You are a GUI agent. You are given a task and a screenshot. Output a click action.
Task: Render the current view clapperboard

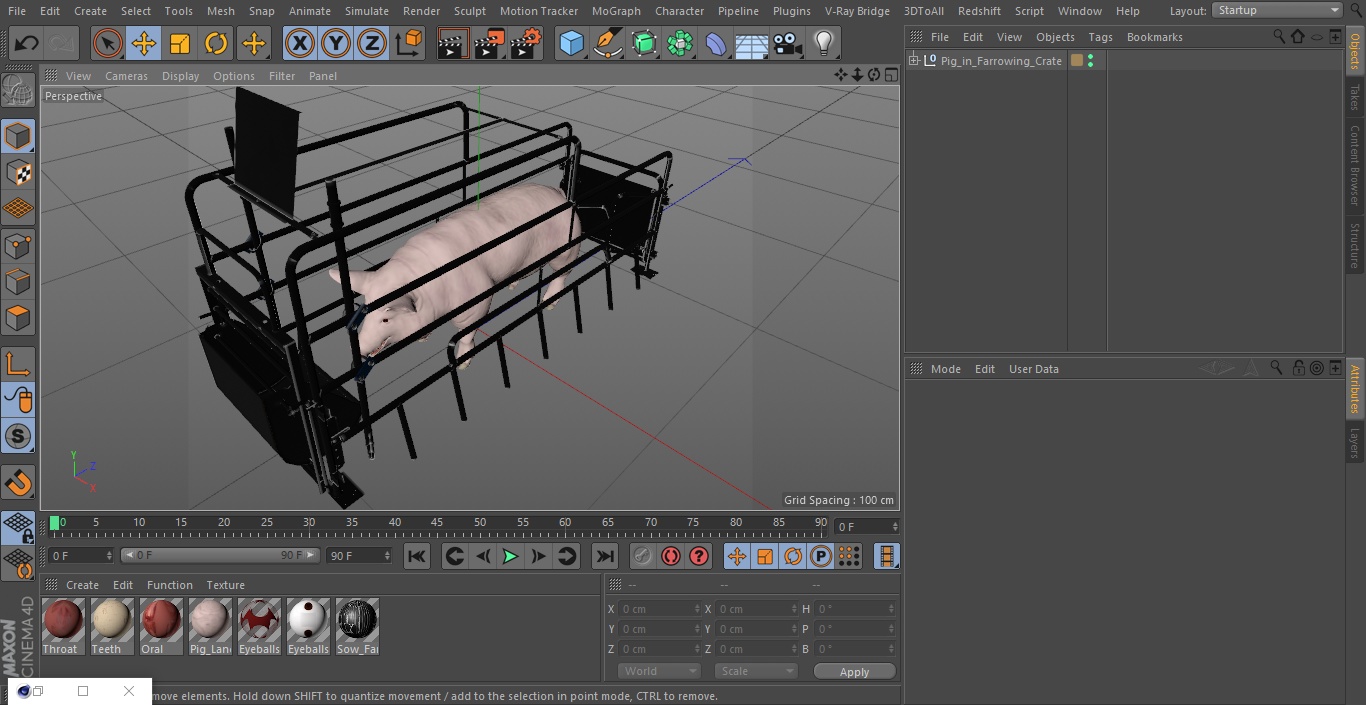[453, 43]
